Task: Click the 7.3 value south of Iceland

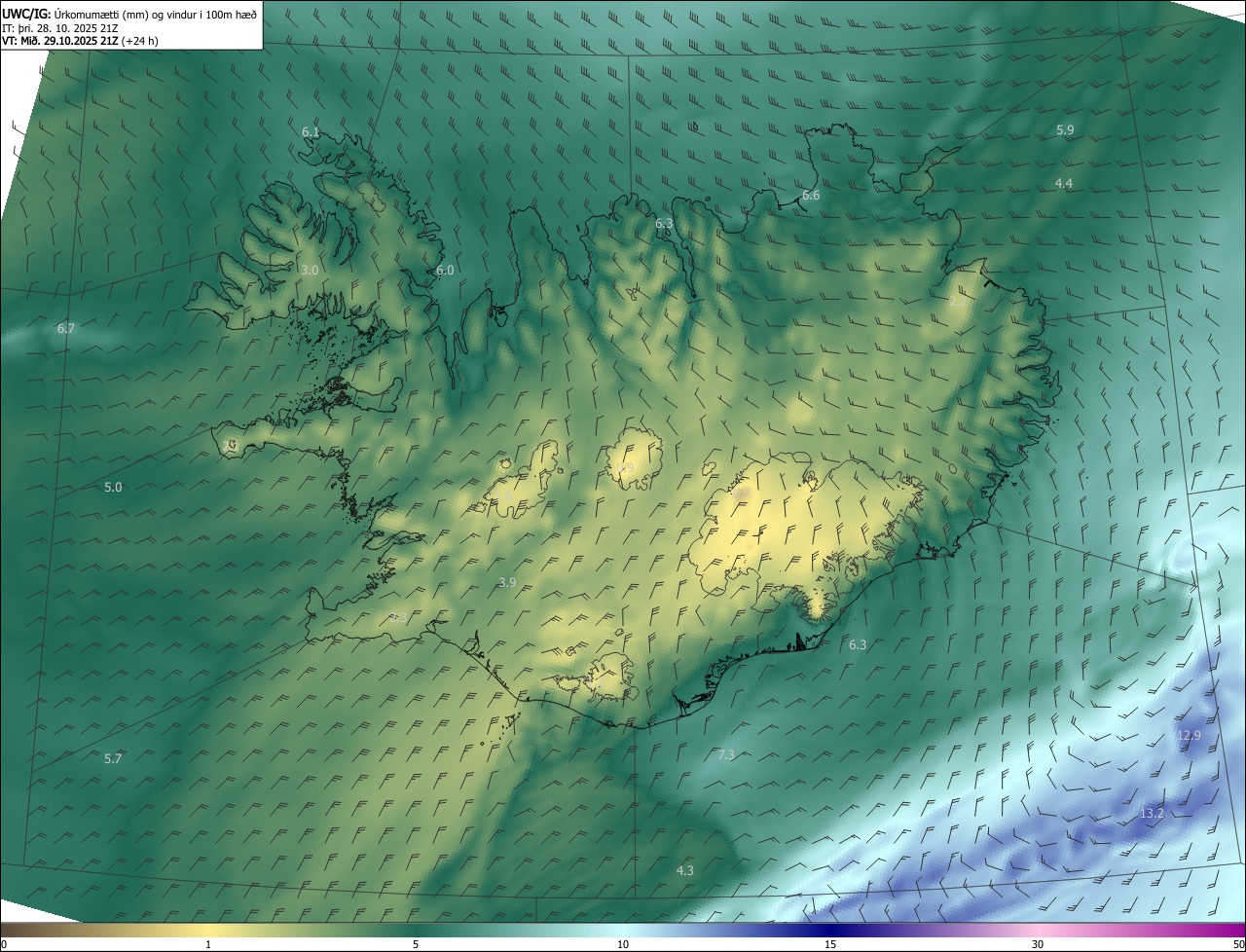Action: point(726,755)
